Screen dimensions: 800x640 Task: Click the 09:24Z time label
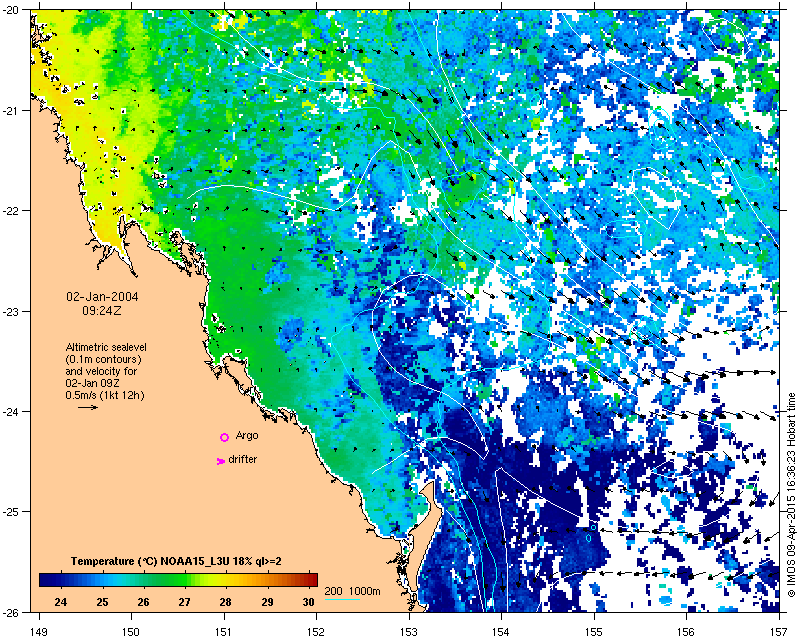pyautogui.click(x=102, y=310)
